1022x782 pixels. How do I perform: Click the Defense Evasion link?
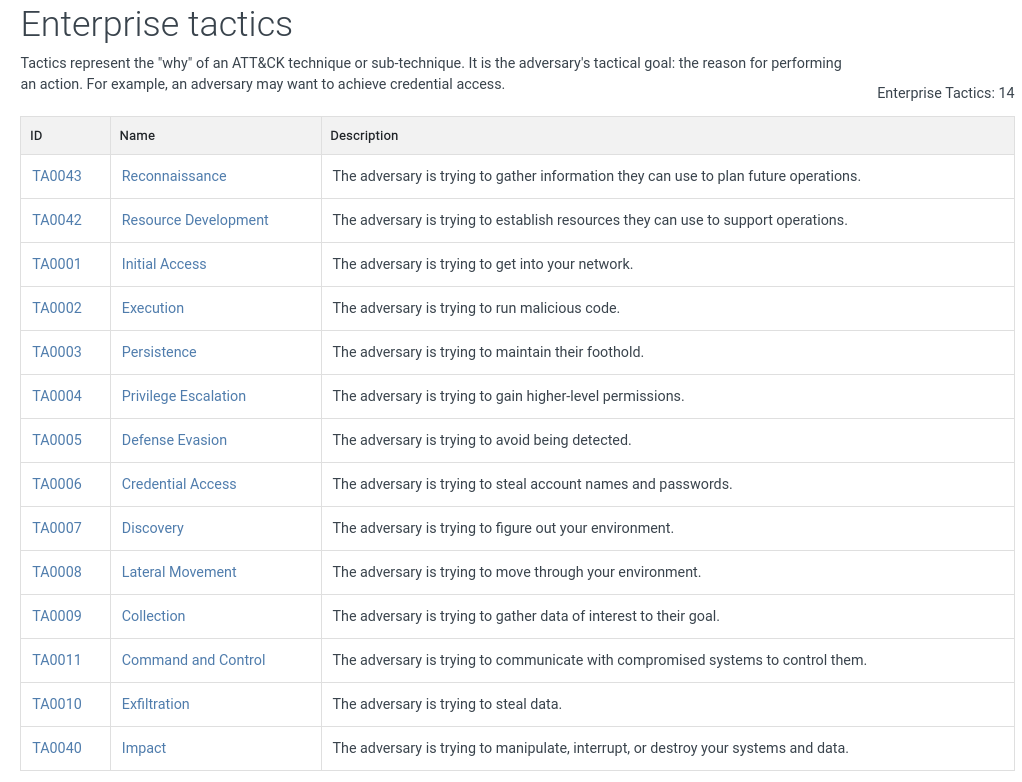tap(174, 440)
